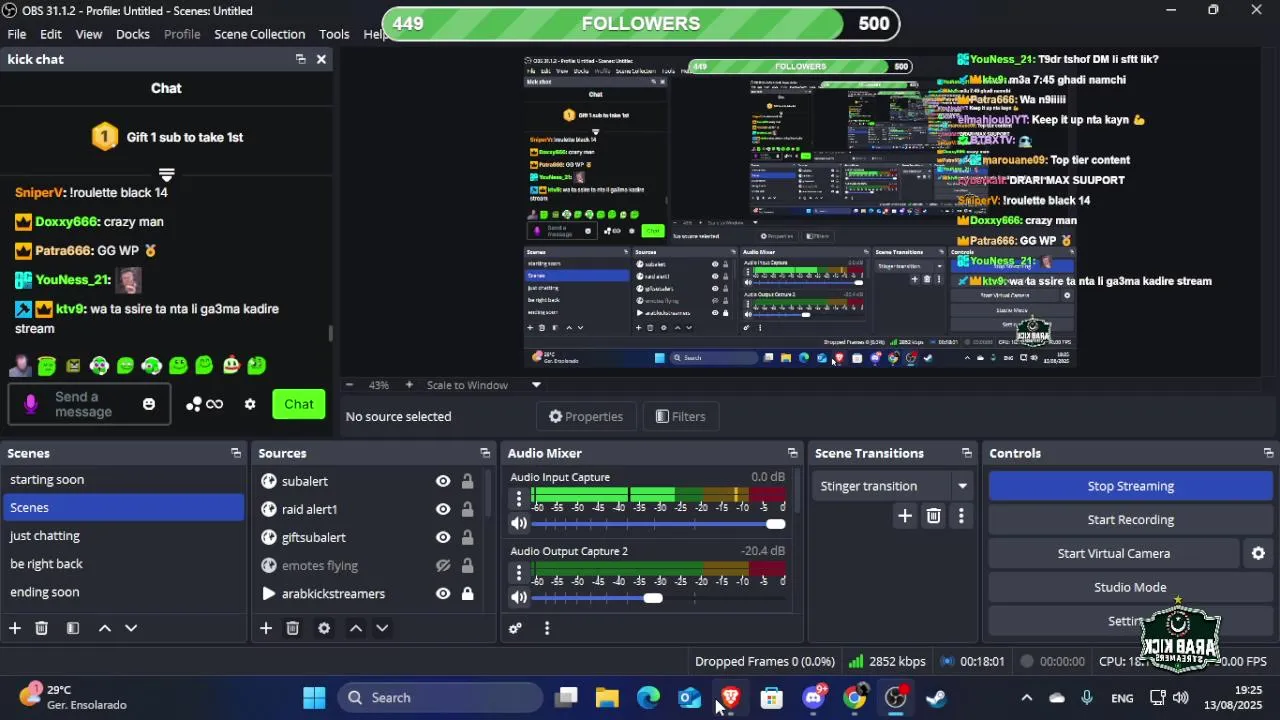The width and height of the screenshot is (1280, 720).
Task: Add a scene transition plus icon
Action: tap(905, 516)
